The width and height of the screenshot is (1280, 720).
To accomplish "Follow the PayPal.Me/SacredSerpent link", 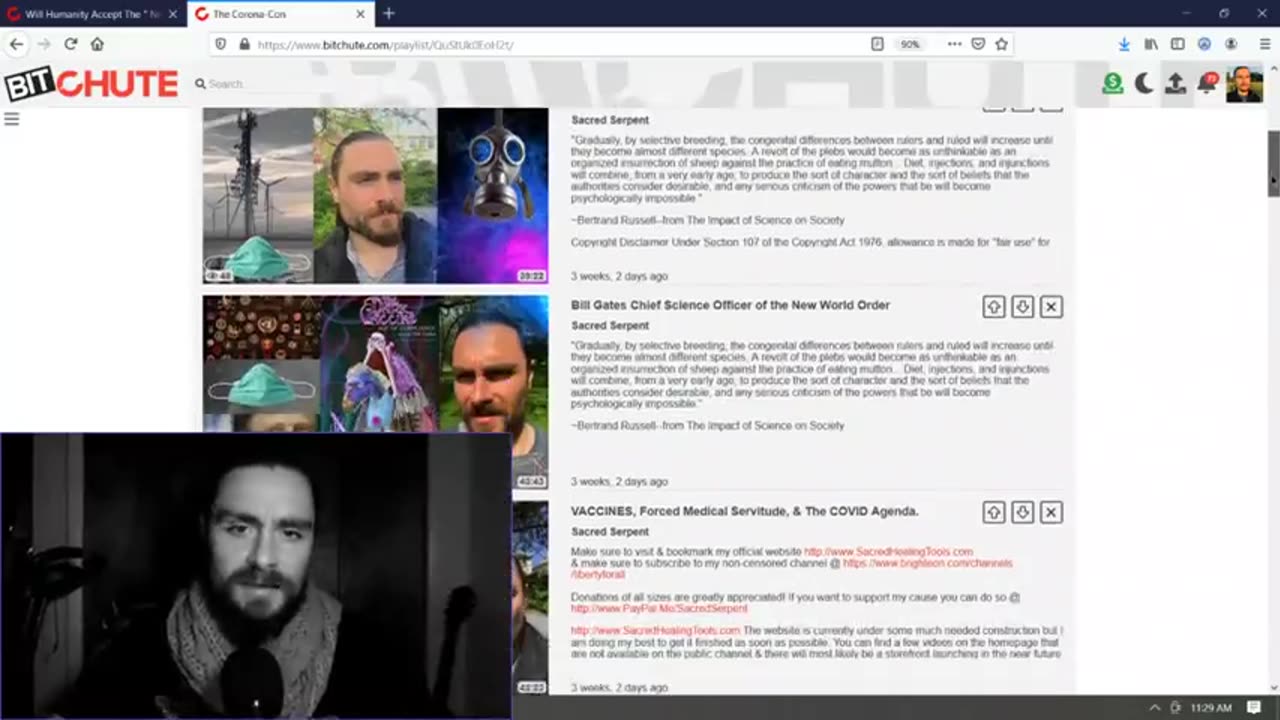I will coord(659,609).
